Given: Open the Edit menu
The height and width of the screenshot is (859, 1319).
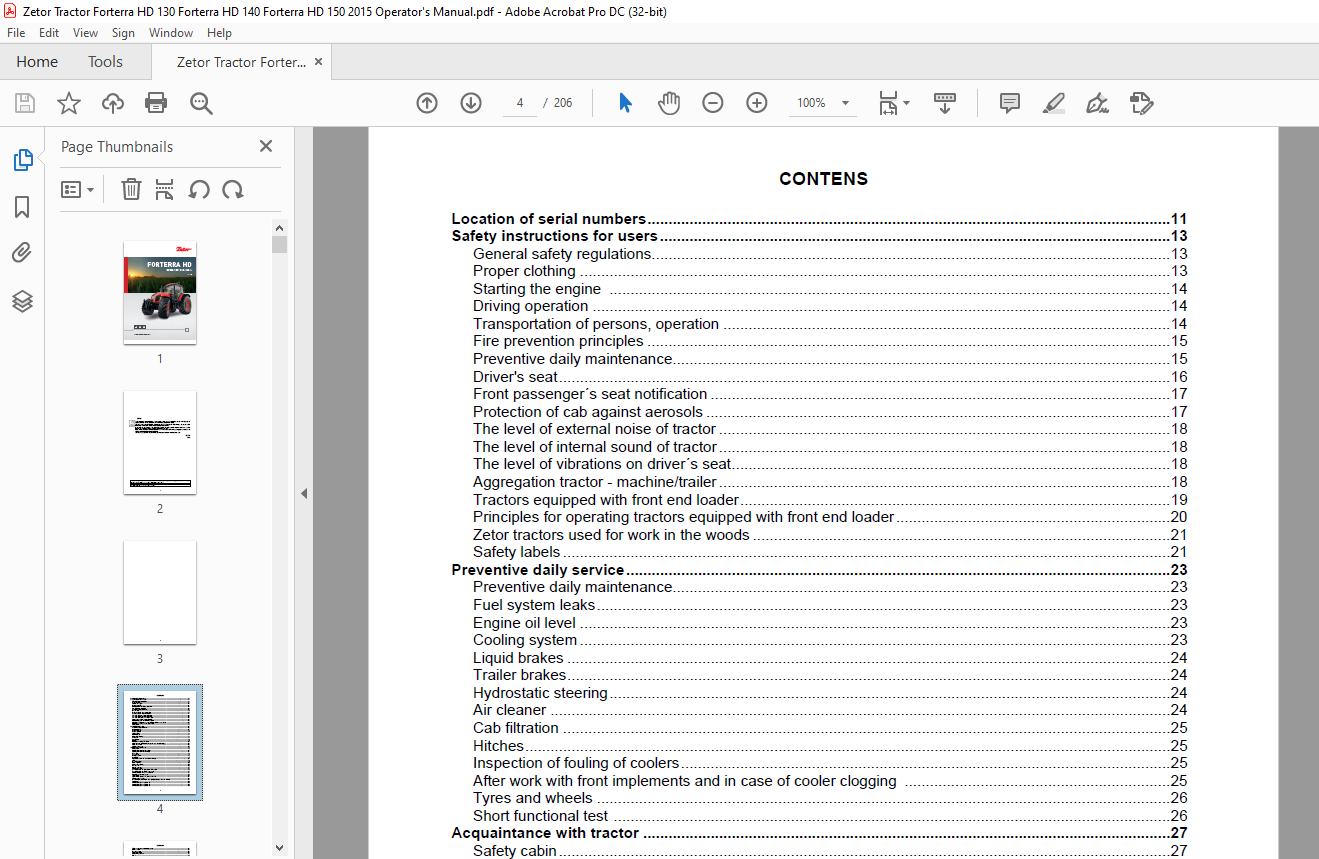Looking at the screenshot, I should click(49, 33).
